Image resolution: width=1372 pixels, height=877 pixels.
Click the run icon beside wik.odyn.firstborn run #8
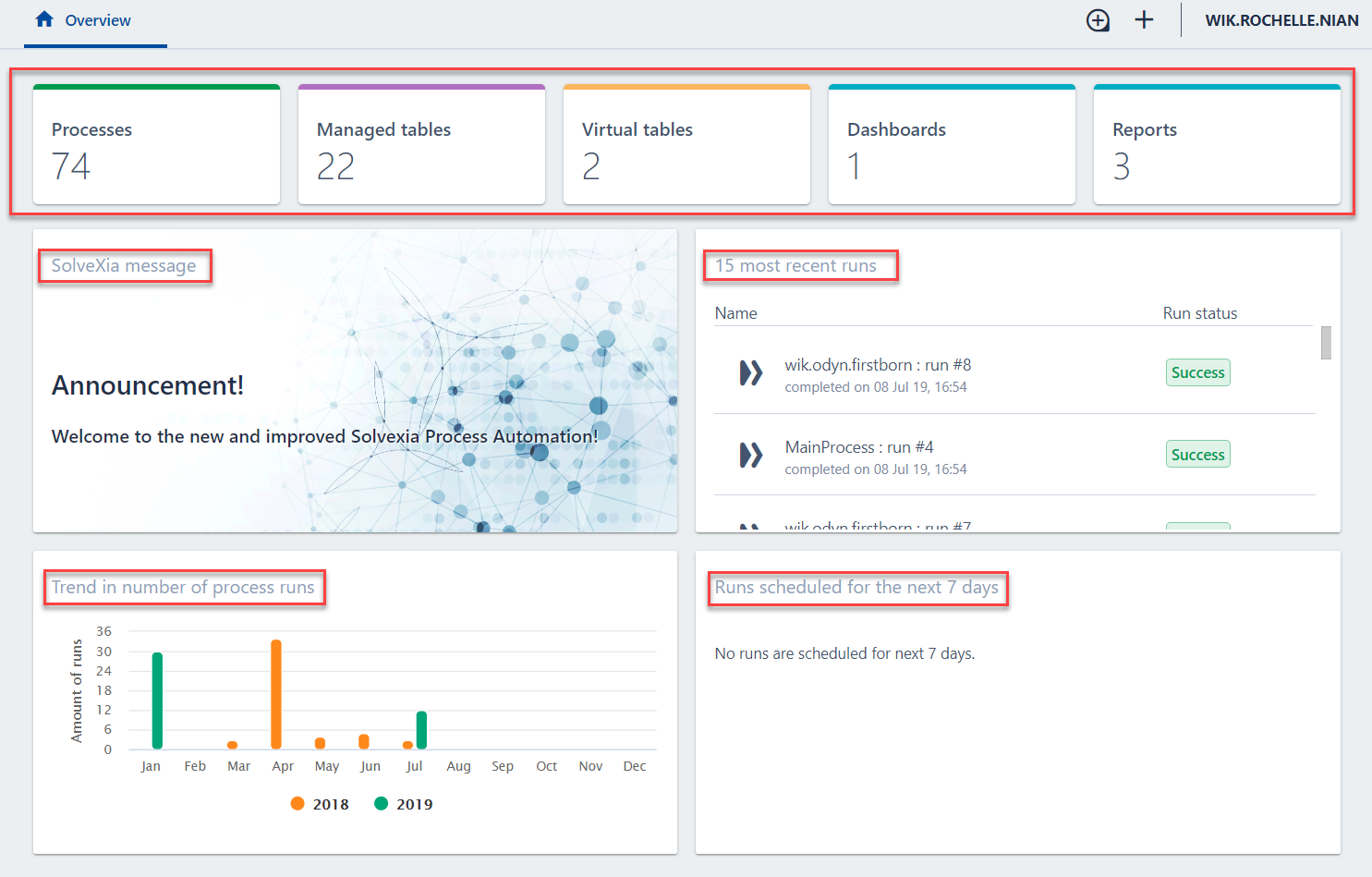[751, 373]
